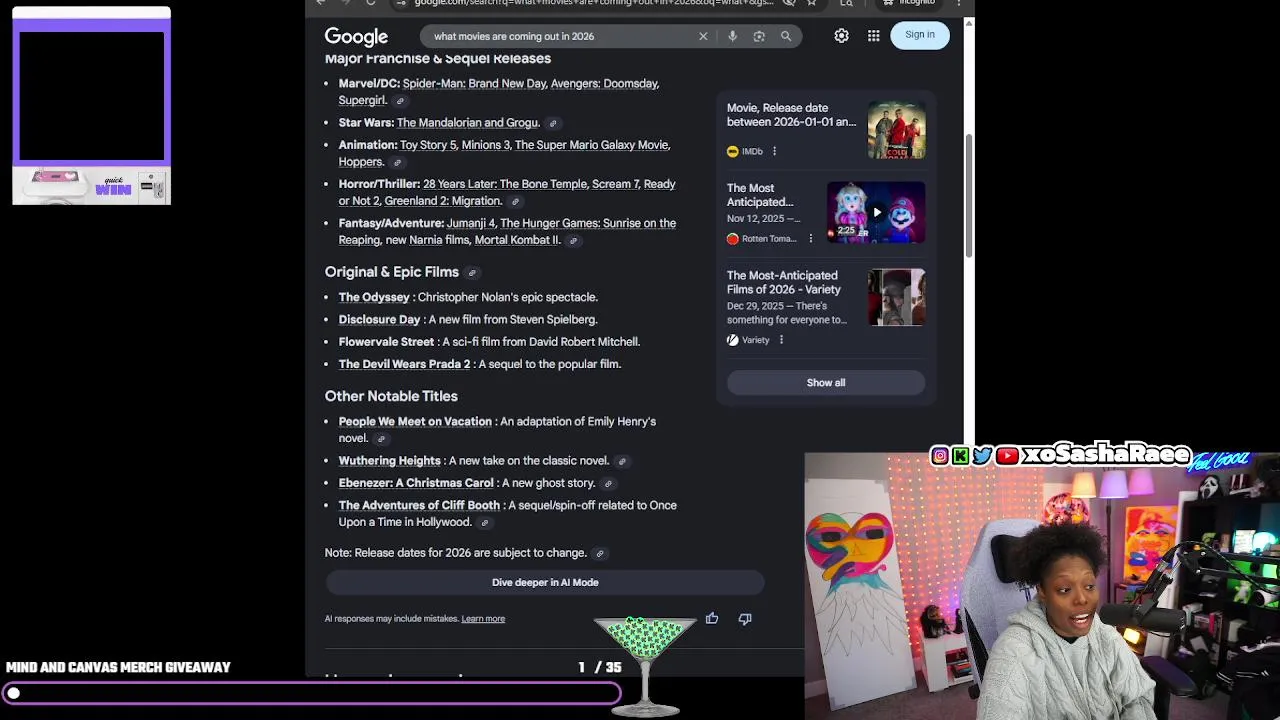
Task: Open Learn more about AI responses
Action: click(x=483, y=619)
